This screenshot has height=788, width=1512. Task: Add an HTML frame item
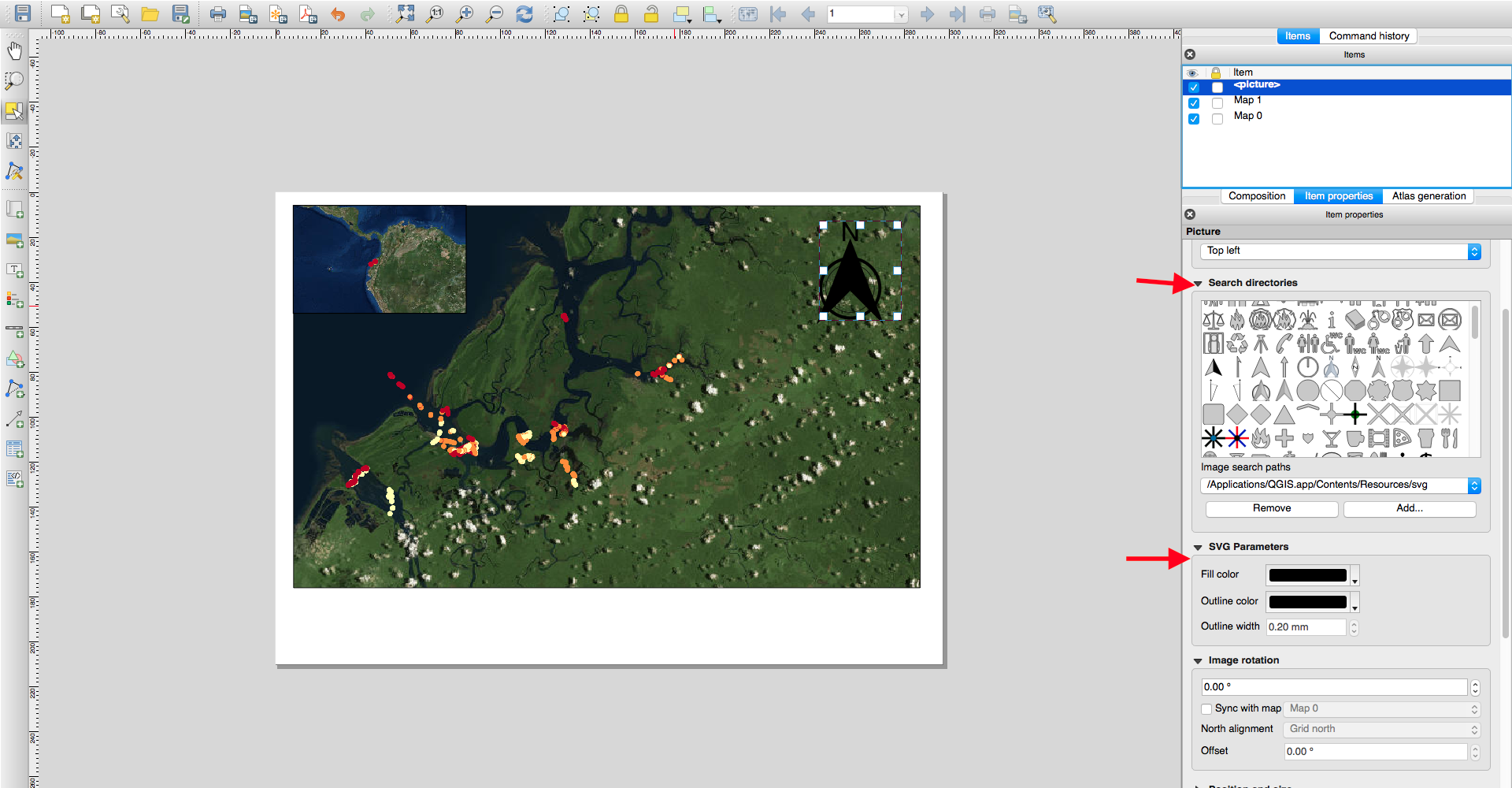pyautogui.click(x=14, y=479)
